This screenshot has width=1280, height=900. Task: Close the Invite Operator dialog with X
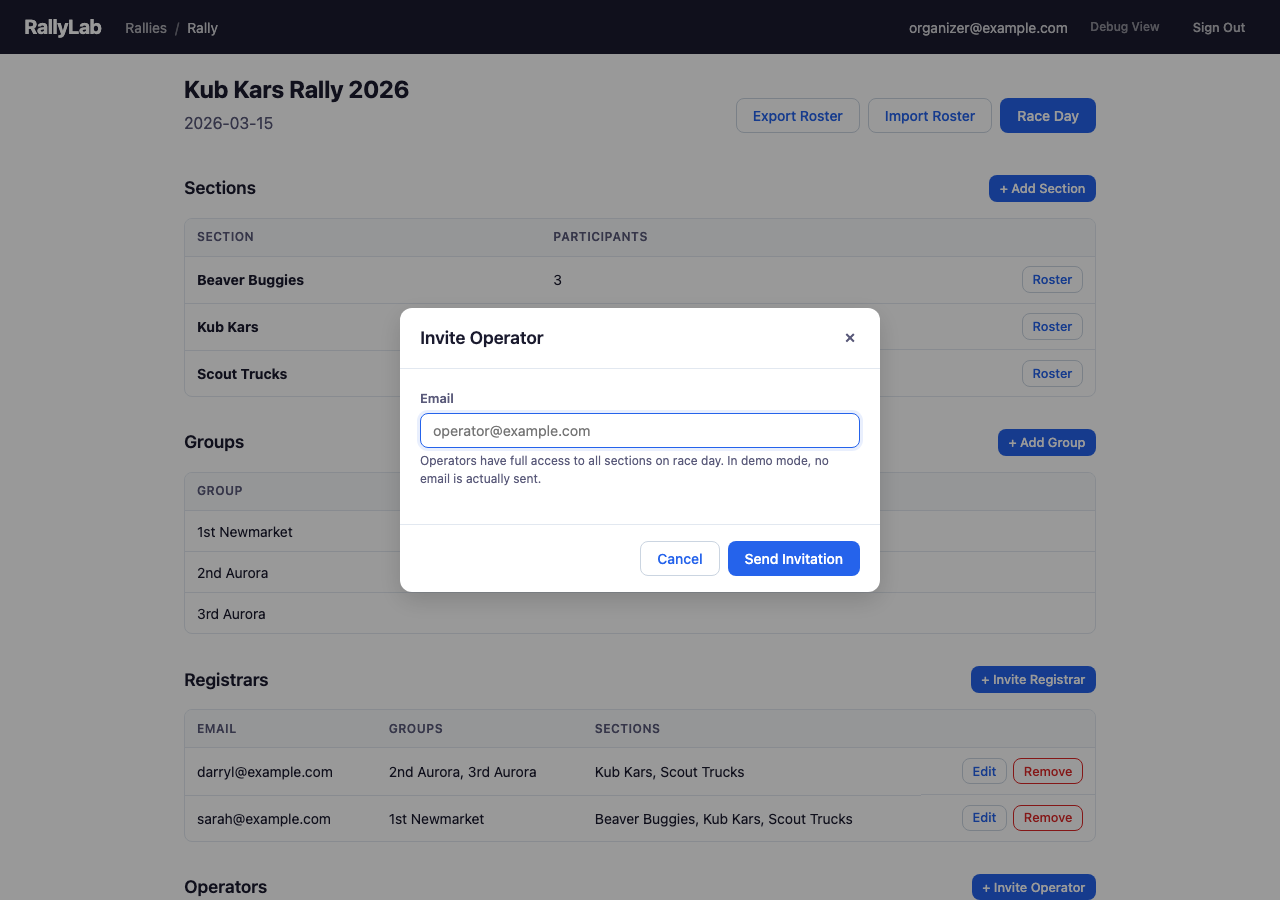850,338
